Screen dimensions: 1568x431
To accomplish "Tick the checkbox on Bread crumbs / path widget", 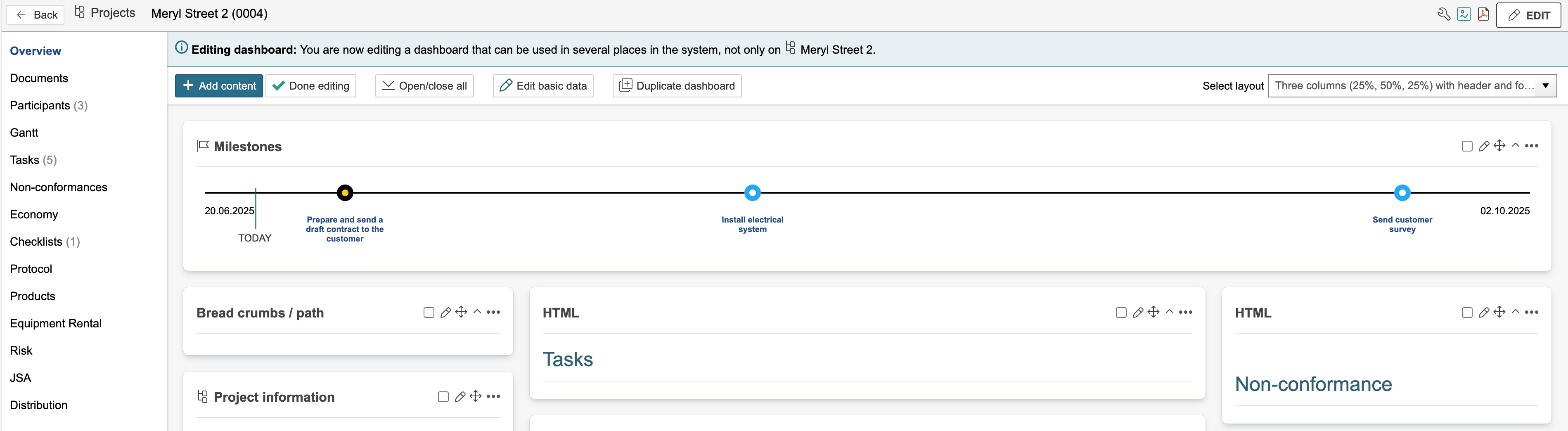I will (x=429, y=313).
